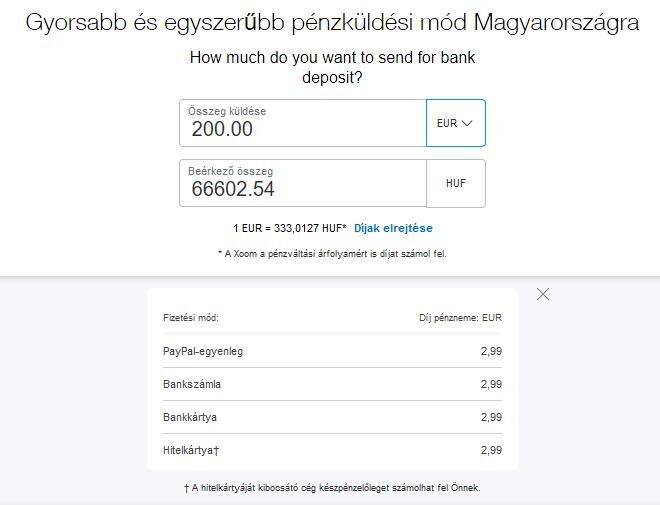This screenshot has height=505, width=660.
Task: Select the PayPal-egyenleg payment row
Action: coord(333,351)
